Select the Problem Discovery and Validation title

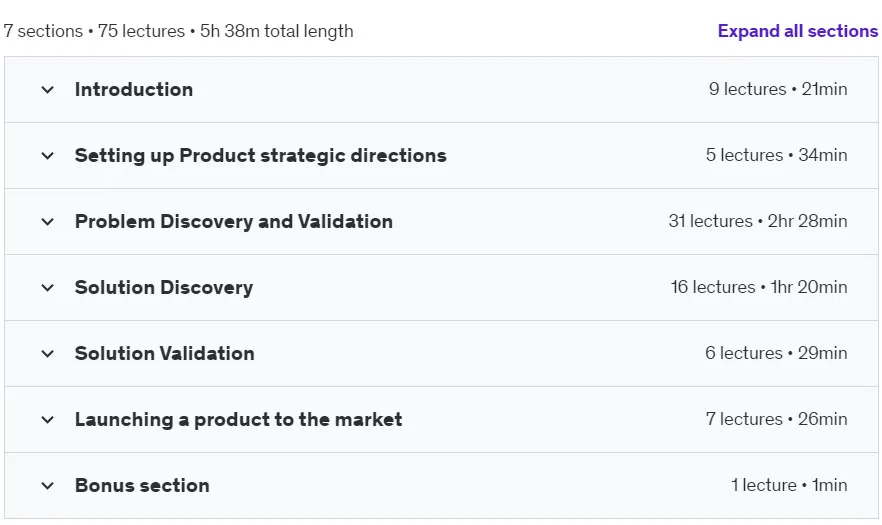pyautogui.click(x=233, y=222)
